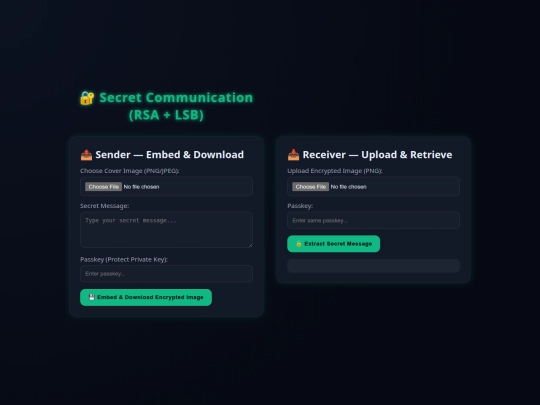The image size is (540, 405).
Task: Click the 'No file chosen' text in Receiver
Action: coord(349,187)
